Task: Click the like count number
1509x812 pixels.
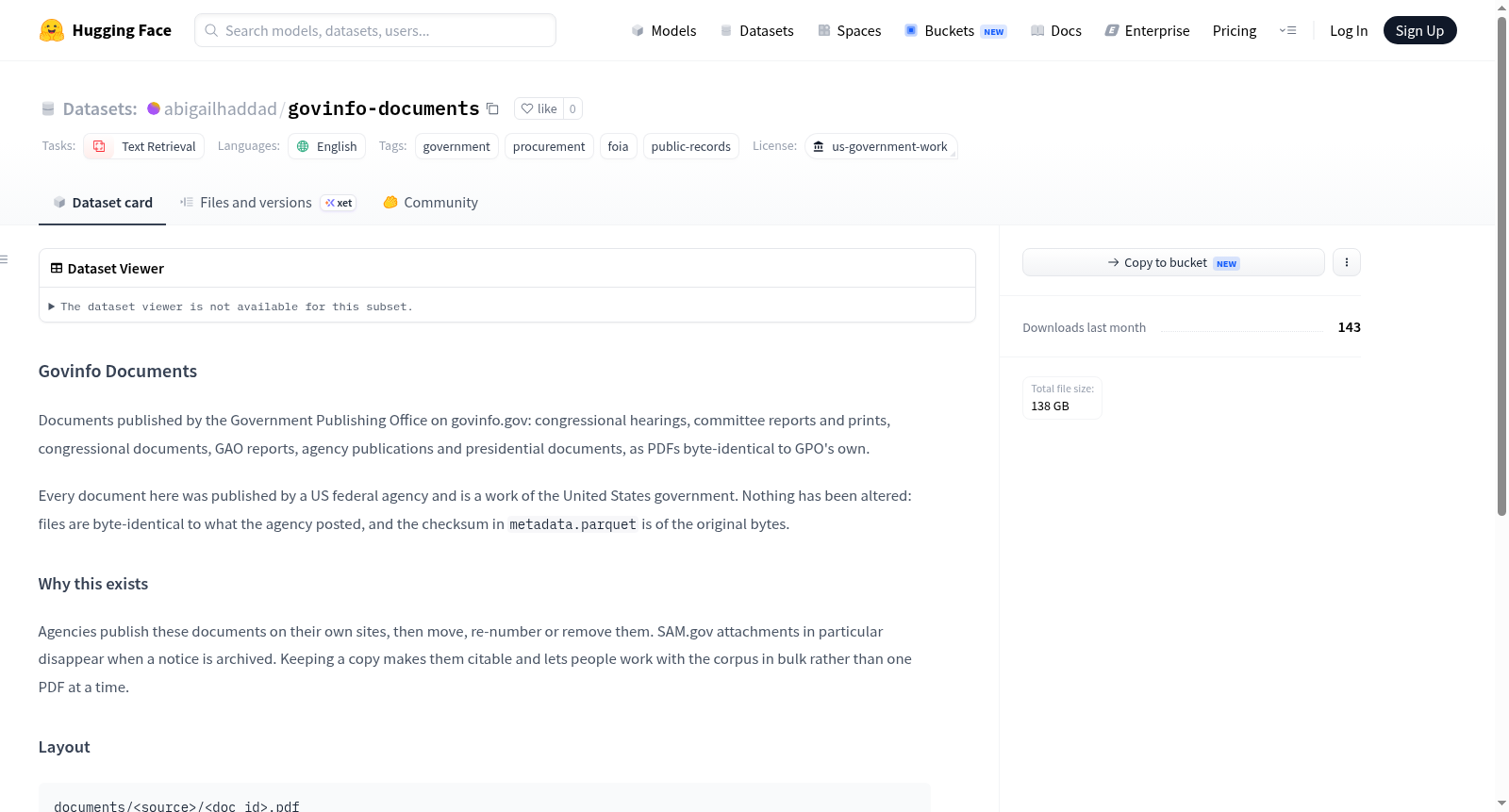Action: 572,108
